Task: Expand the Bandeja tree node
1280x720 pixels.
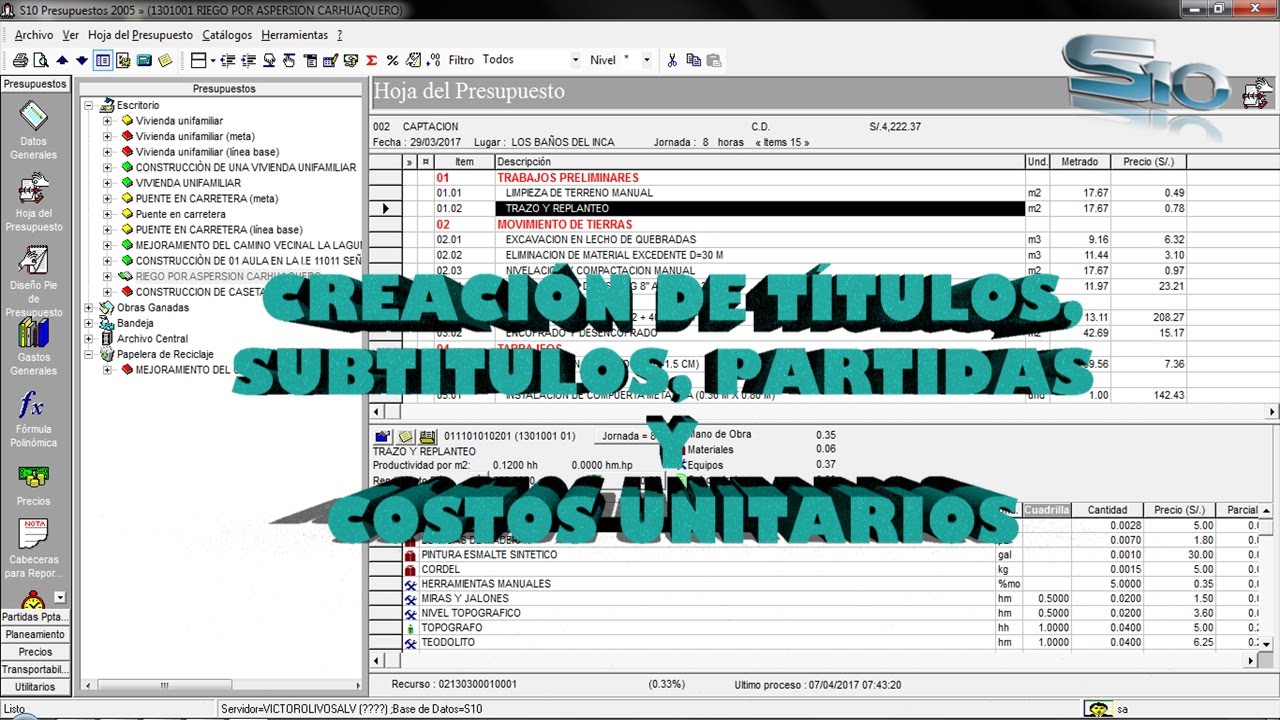Action: [88, 323]
